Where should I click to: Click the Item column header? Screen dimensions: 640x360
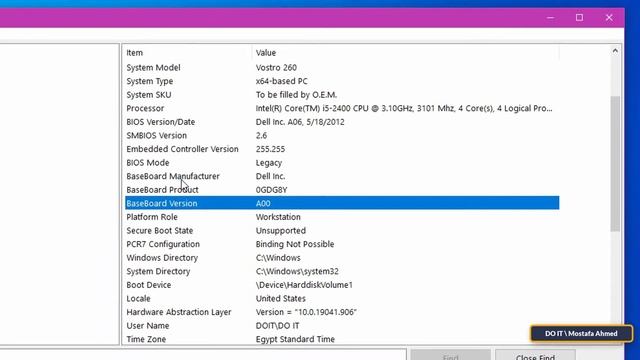[x=188, y=53]
